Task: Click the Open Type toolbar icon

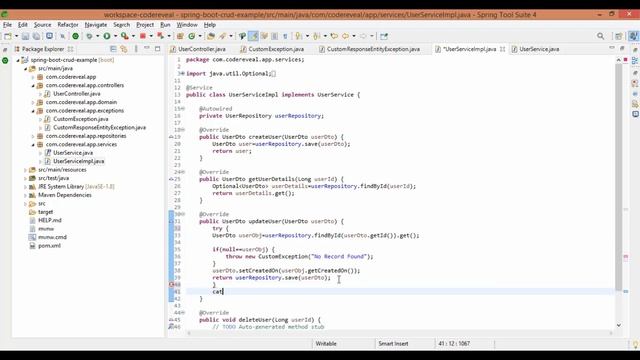Action: [211, 36]
